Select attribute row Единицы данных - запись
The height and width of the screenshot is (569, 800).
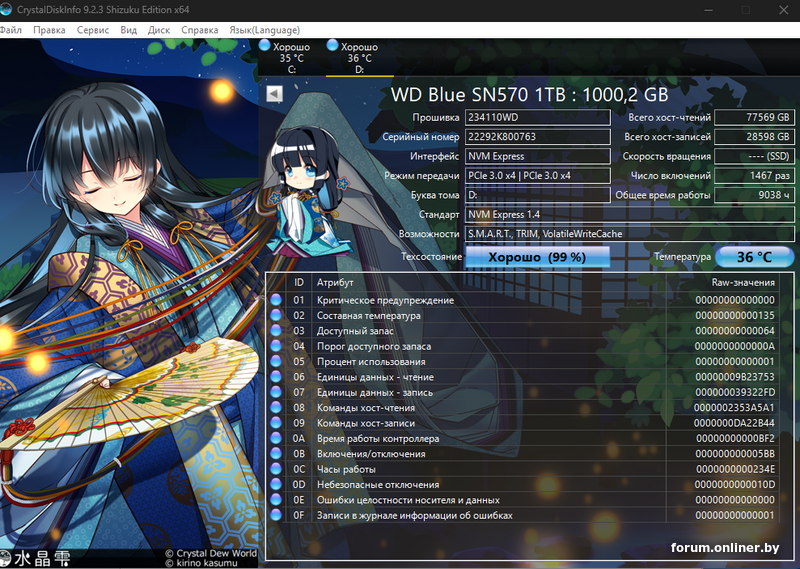coord(523,392)
